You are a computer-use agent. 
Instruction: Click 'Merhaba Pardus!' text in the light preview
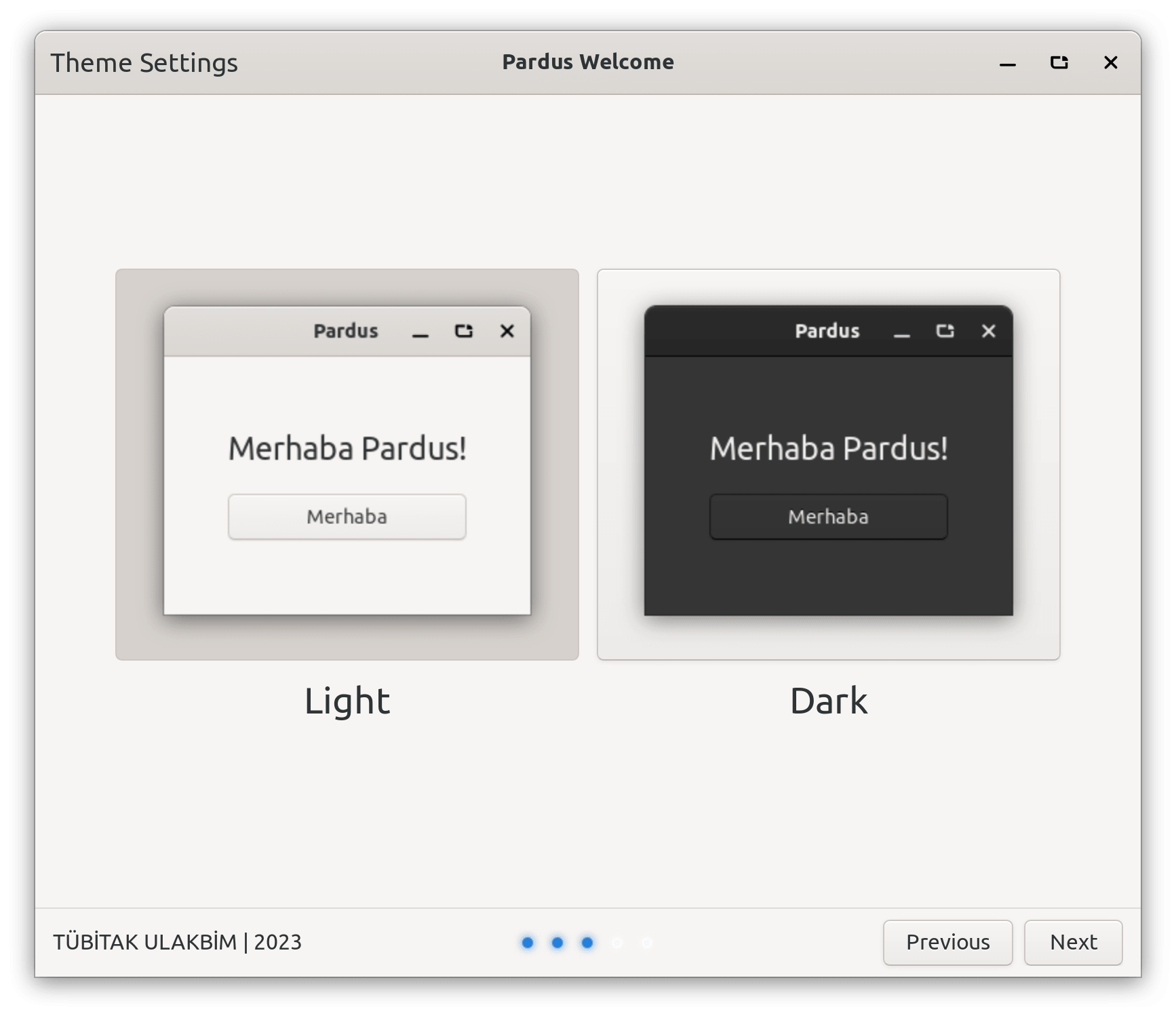[347, 448]
